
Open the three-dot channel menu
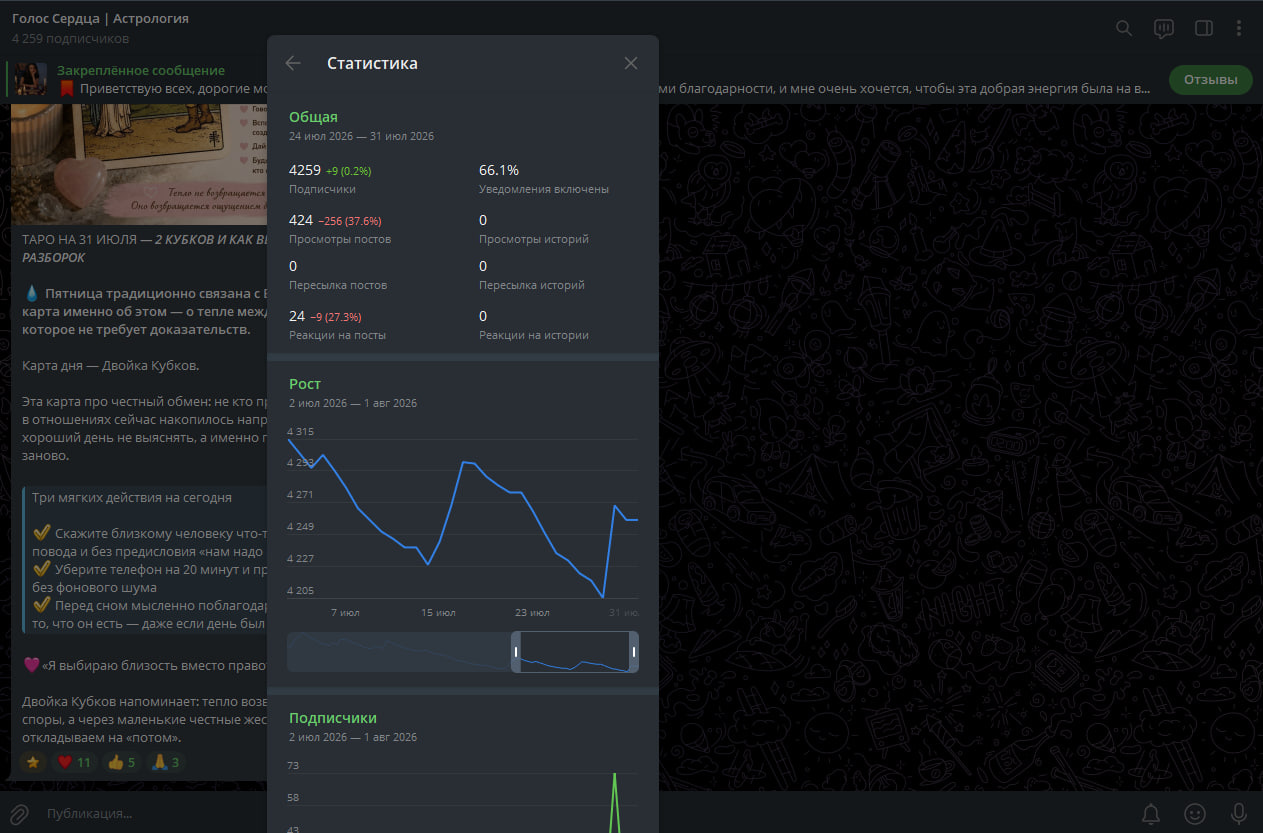(1240, 28)
